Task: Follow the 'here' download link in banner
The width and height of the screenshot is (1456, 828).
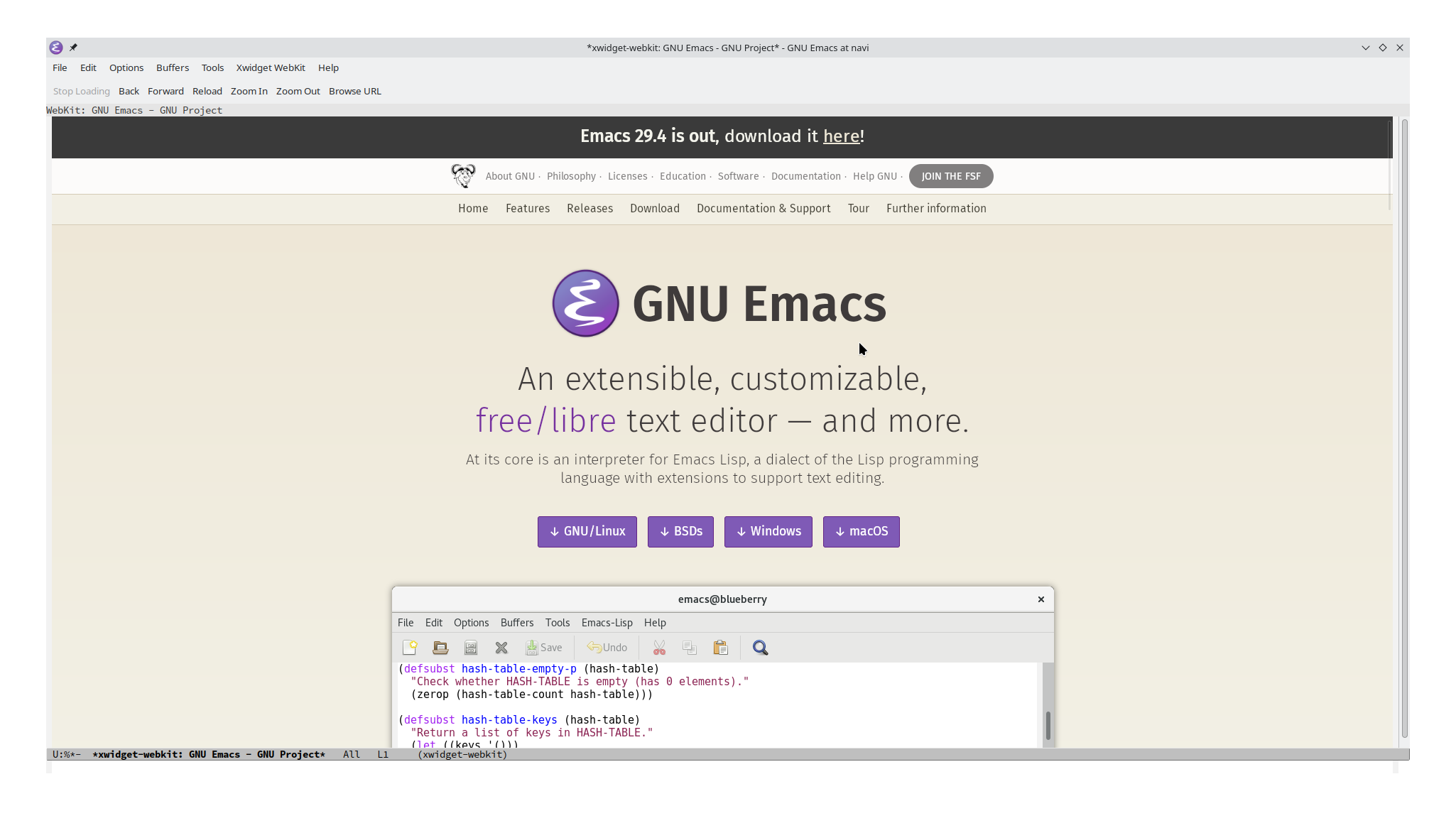Action: coord(841,136)
